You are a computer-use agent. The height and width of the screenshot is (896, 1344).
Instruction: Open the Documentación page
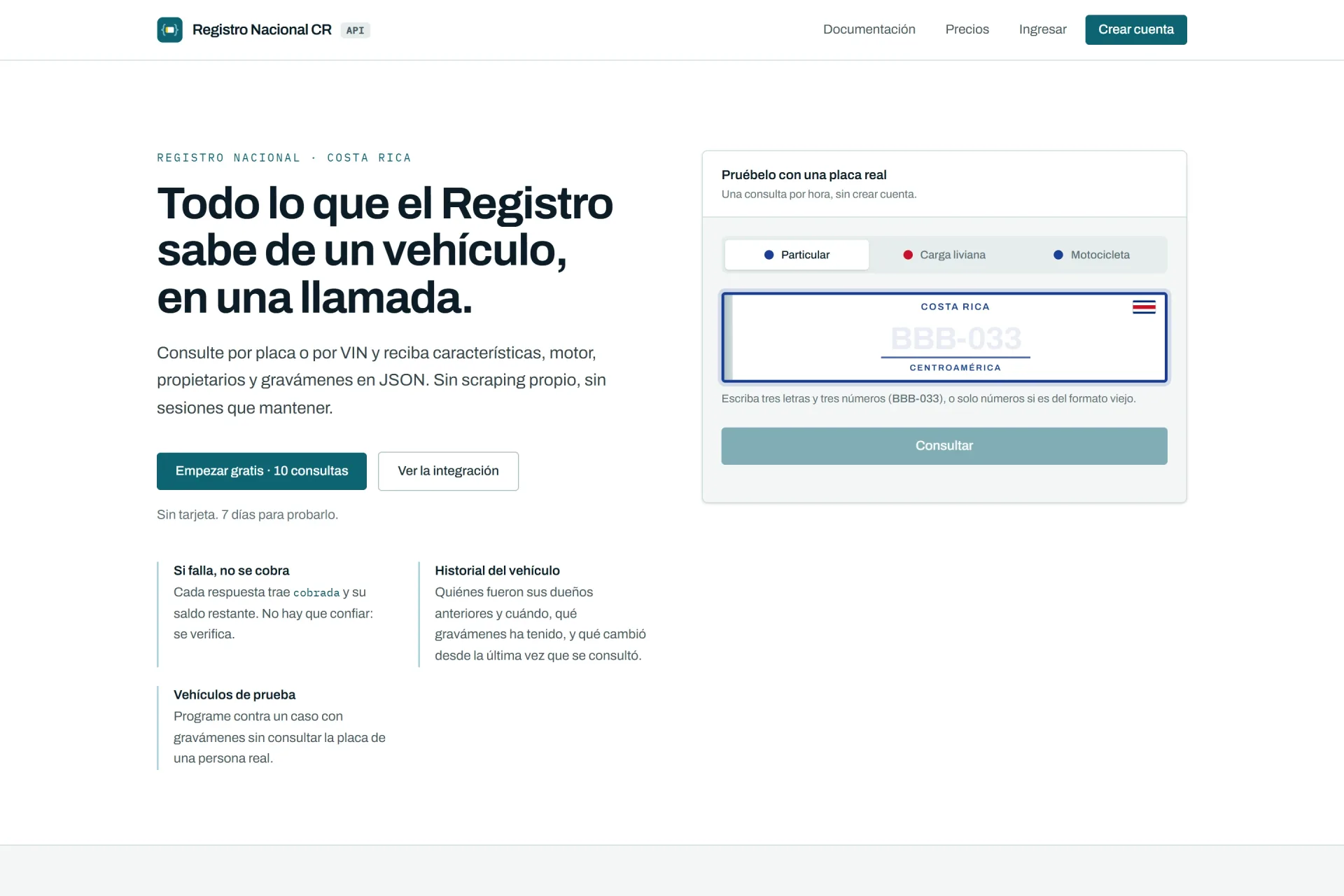click(x=869, y=29)
